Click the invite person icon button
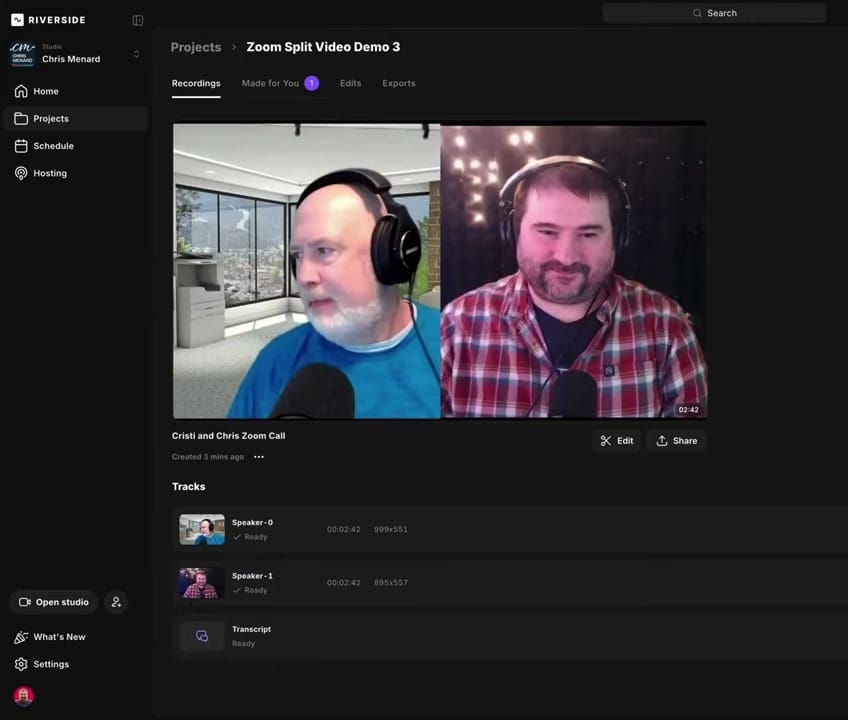Screen dimensions: 848x720 point(116,602)
